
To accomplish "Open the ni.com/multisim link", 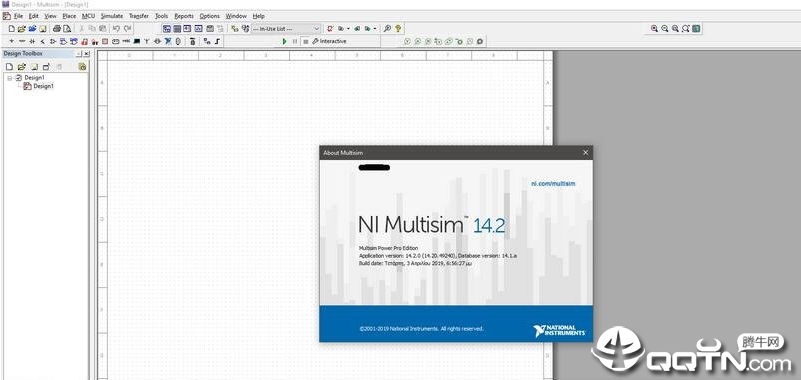I will pos(553,183).
